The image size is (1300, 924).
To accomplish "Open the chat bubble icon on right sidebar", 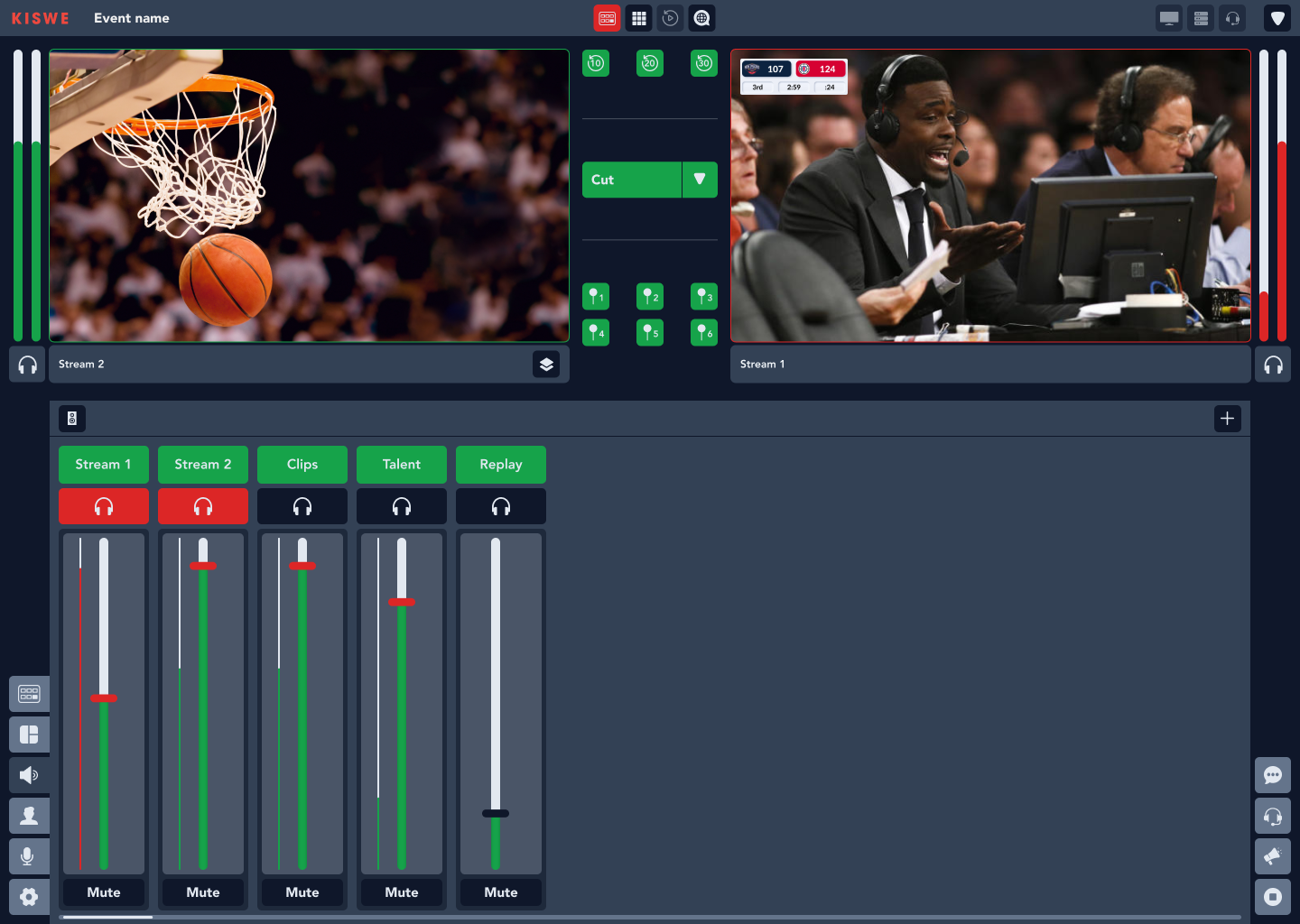I will tap(1273, 775).
